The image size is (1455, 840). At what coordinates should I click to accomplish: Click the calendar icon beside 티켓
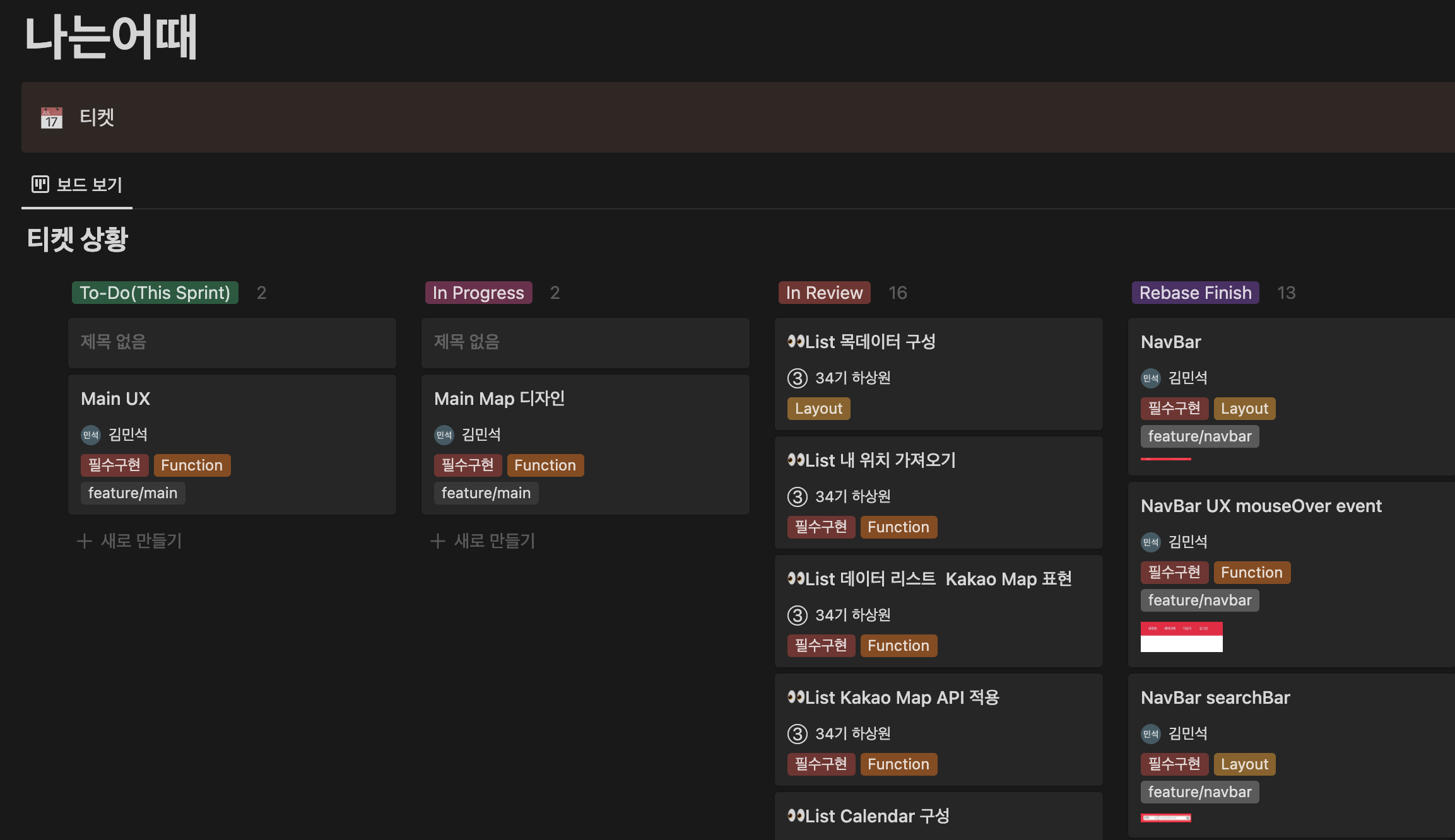coord(52,118)
